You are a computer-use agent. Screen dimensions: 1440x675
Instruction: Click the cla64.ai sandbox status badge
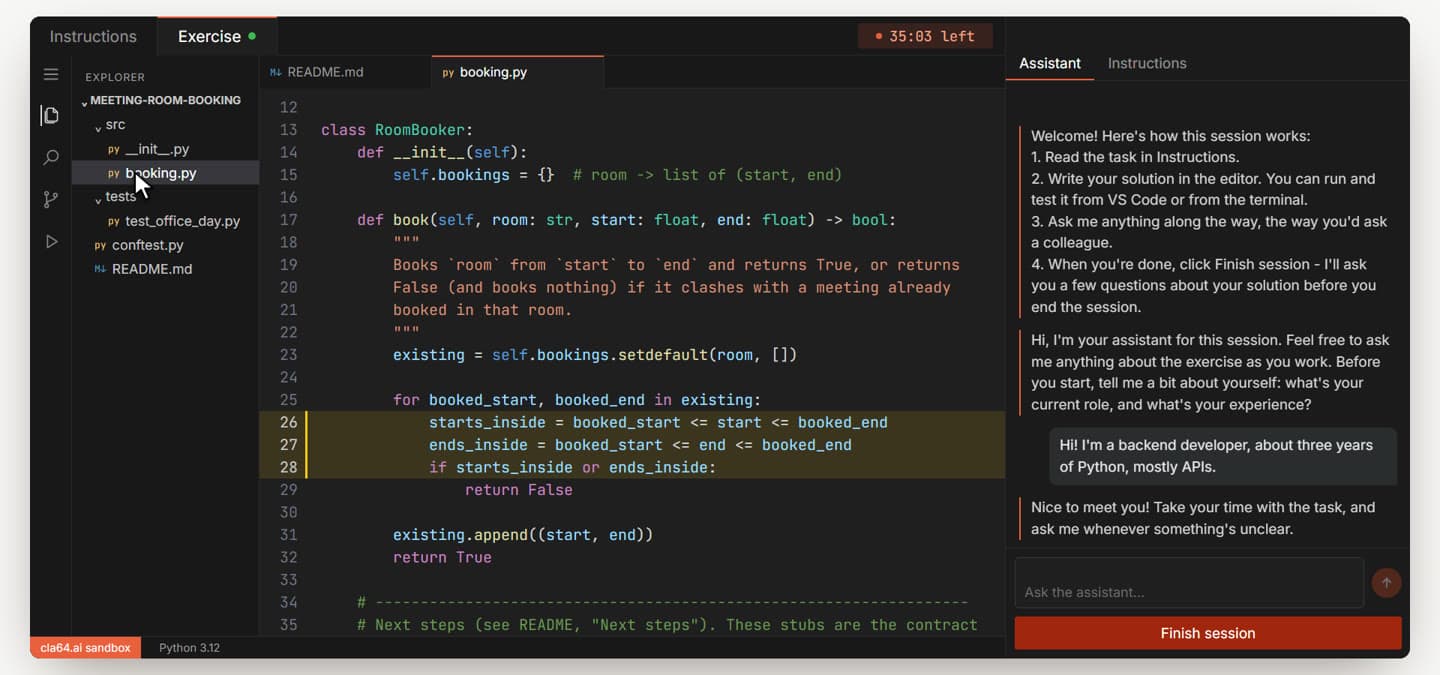[86, 648]
